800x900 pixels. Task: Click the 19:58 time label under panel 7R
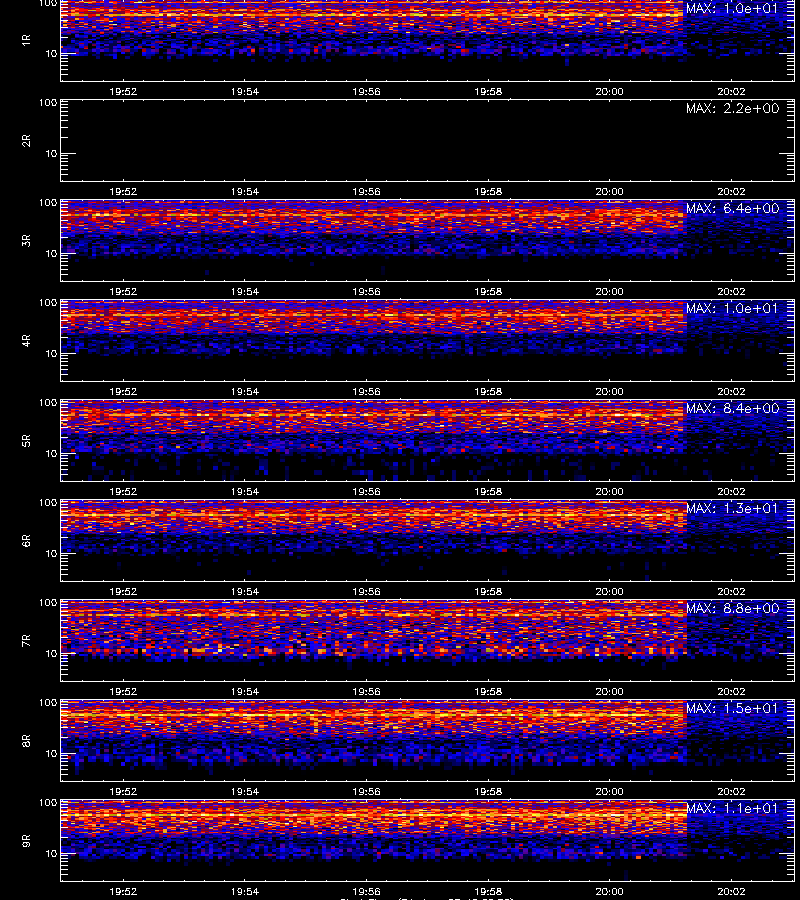488,692
